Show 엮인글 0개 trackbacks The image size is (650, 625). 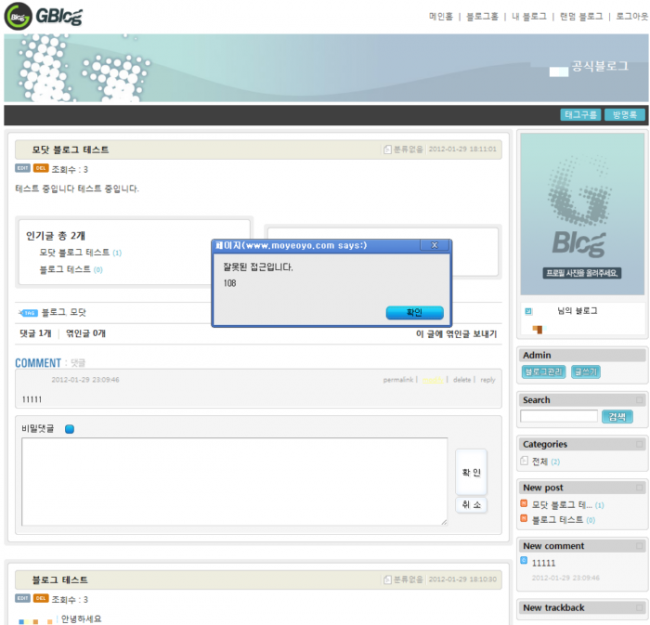tap(86, 334)
